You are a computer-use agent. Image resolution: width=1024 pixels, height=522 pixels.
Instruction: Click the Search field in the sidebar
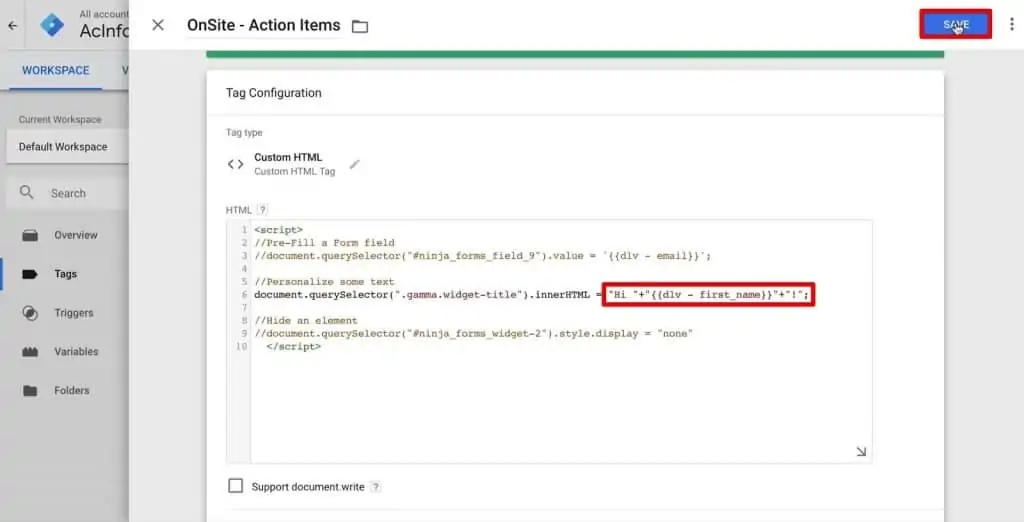[68, 193]
